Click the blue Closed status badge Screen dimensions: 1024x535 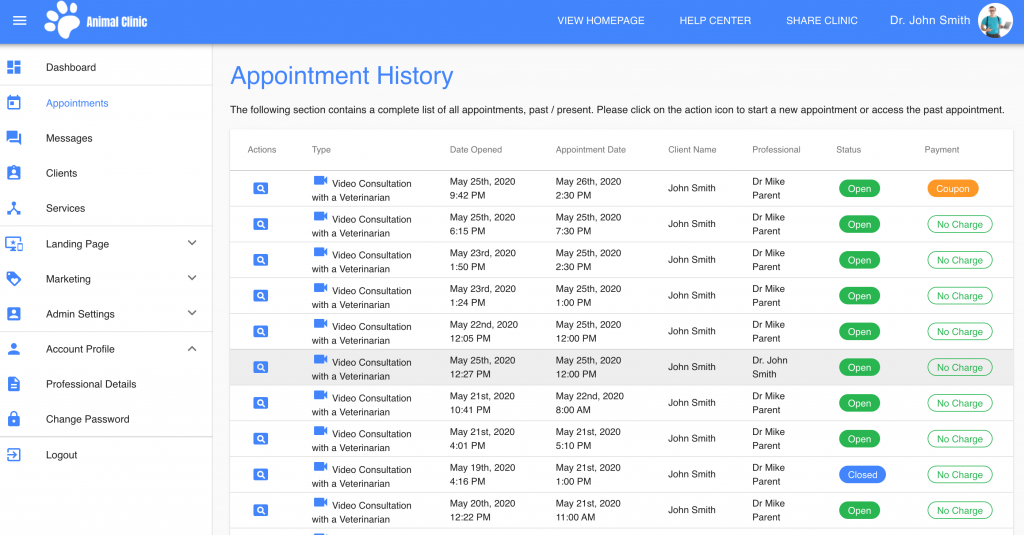click(862, 475)
